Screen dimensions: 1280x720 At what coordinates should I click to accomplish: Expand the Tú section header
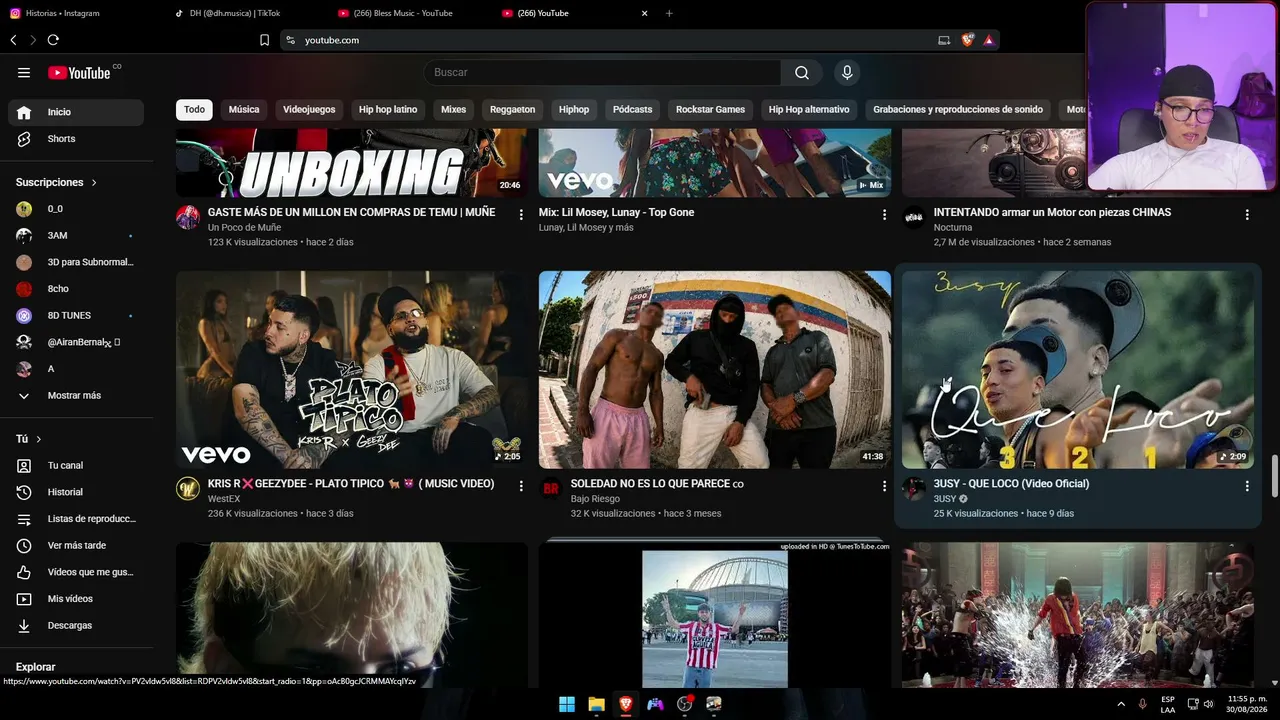coord(29,439)
